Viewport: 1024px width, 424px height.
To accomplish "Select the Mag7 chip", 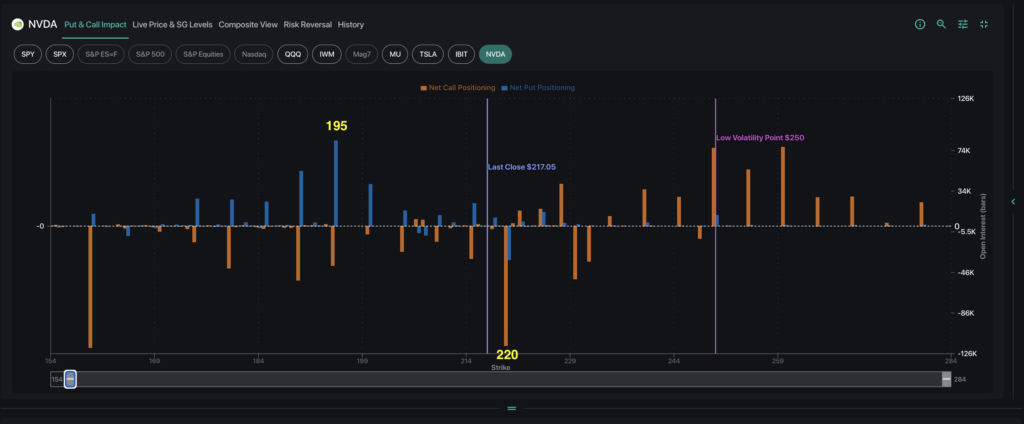I will click(362, 54).
